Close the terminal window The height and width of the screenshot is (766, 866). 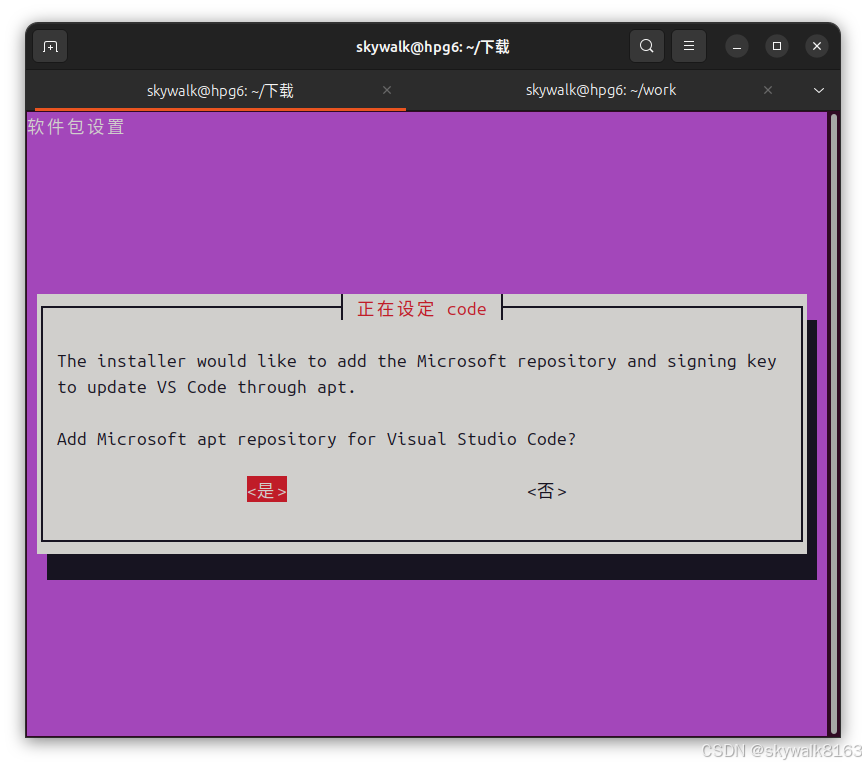pyautogui.click(x=817, y=46)
